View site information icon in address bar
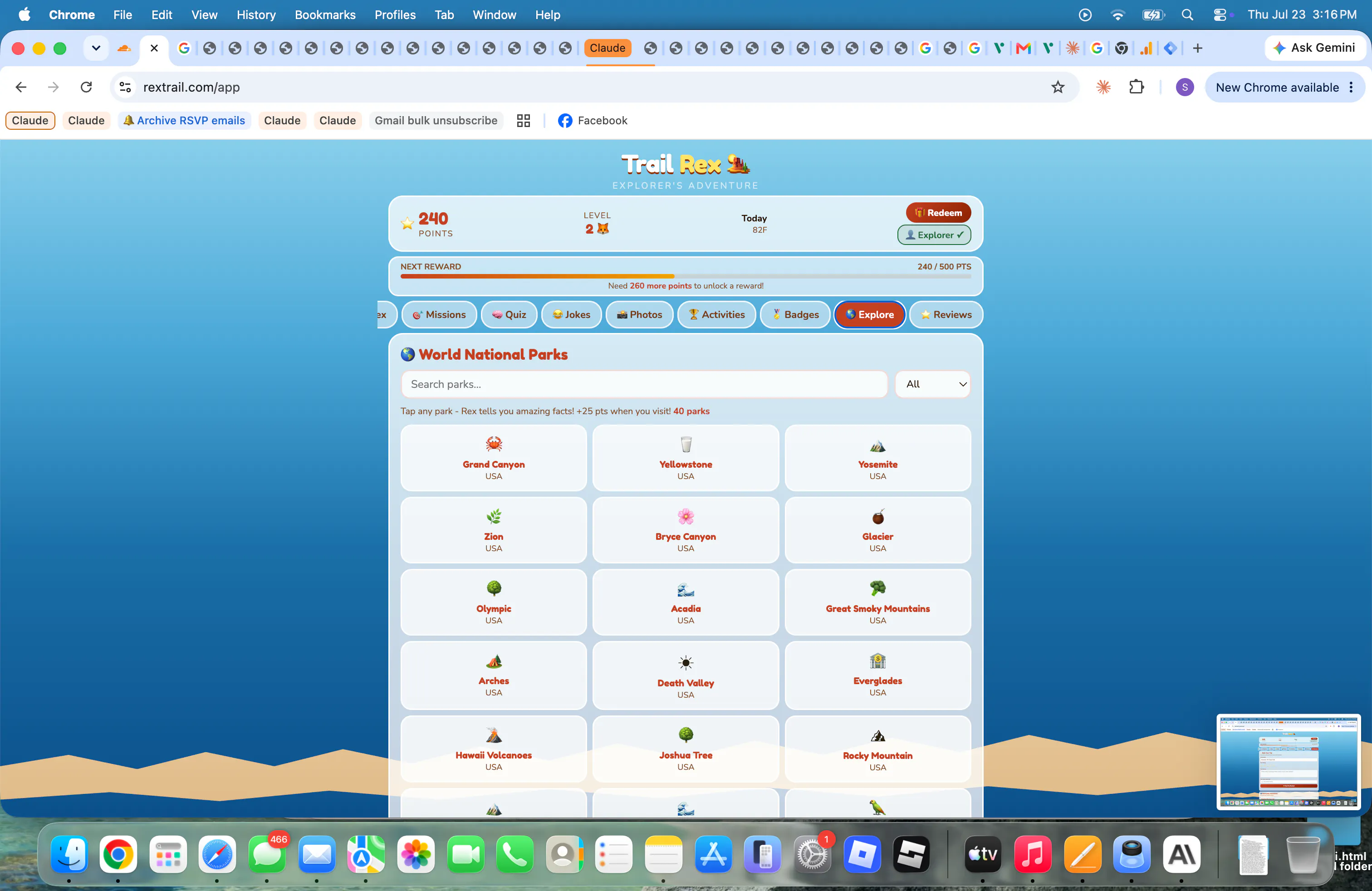This screenshot has height=891, width=1372. pyautogui.click(x=125, y=88)
